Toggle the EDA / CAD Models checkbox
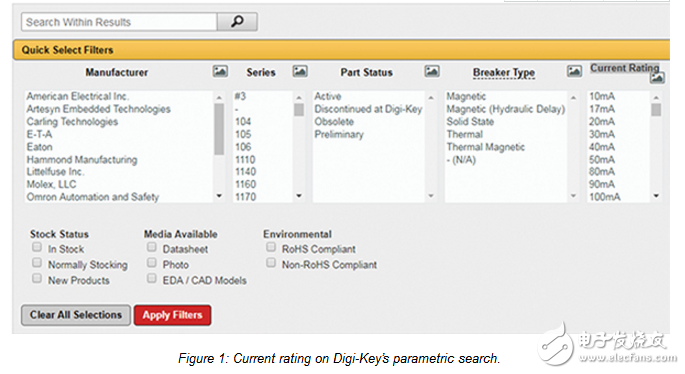This screenshot has height=374, width=685. (x=152, y=278)
